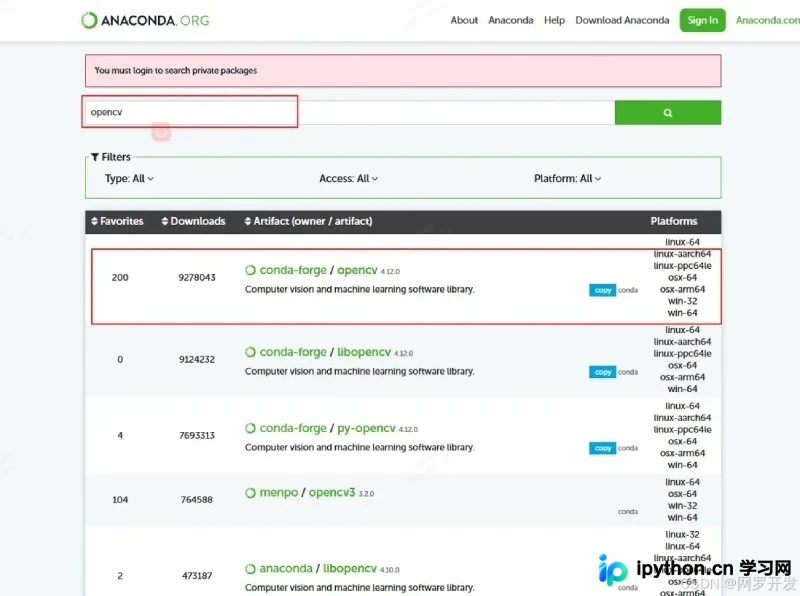
Task: Copy the conda-forge py-opencv install command
Action: (603, 448)
